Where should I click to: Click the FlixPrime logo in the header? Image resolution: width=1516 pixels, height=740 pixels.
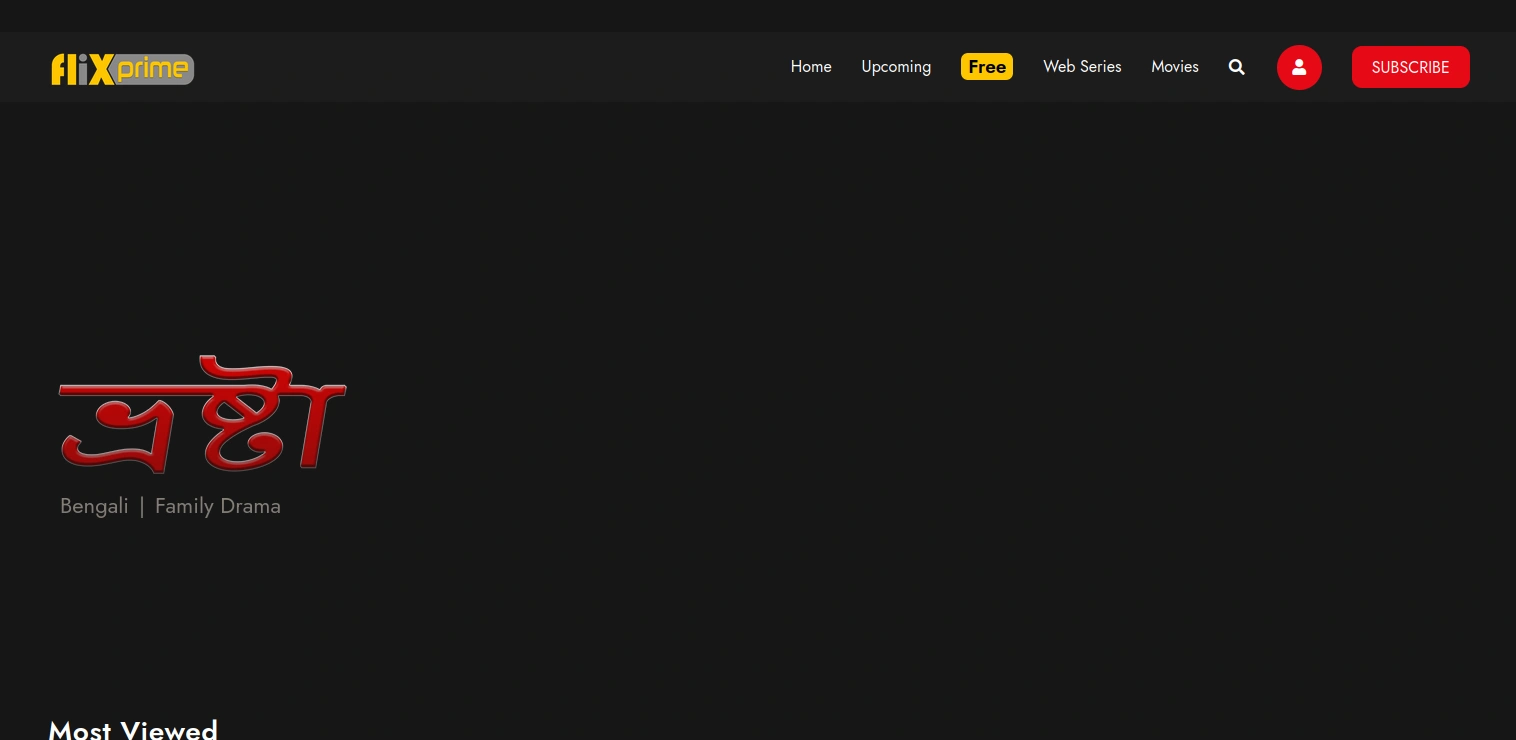[122, 68]
